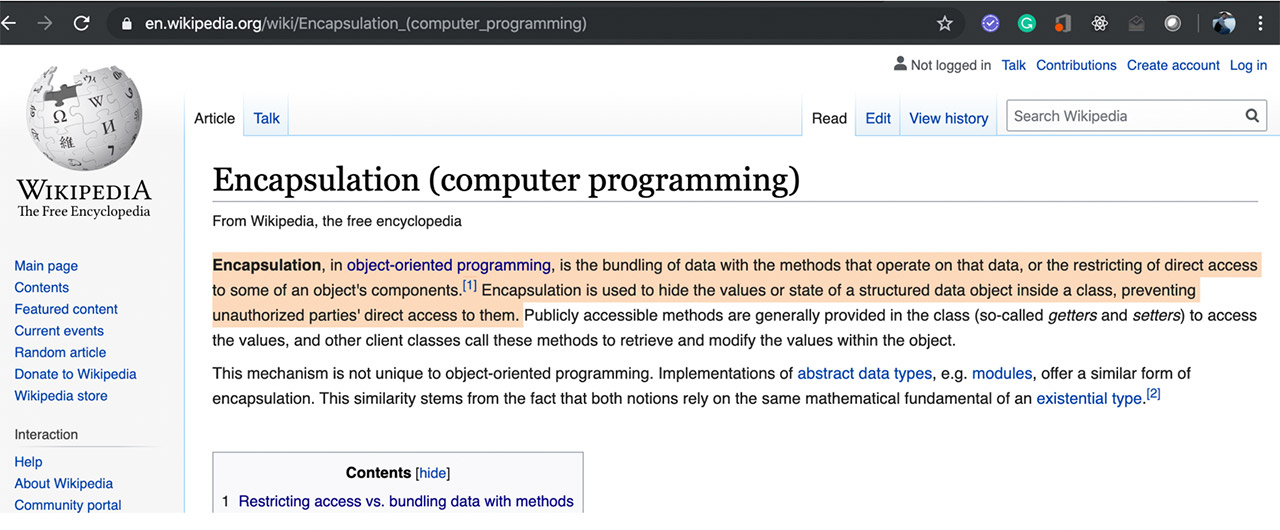Select the Read tab
The width and height of the screenshot is (1280, 530).
tap(829, 118)
